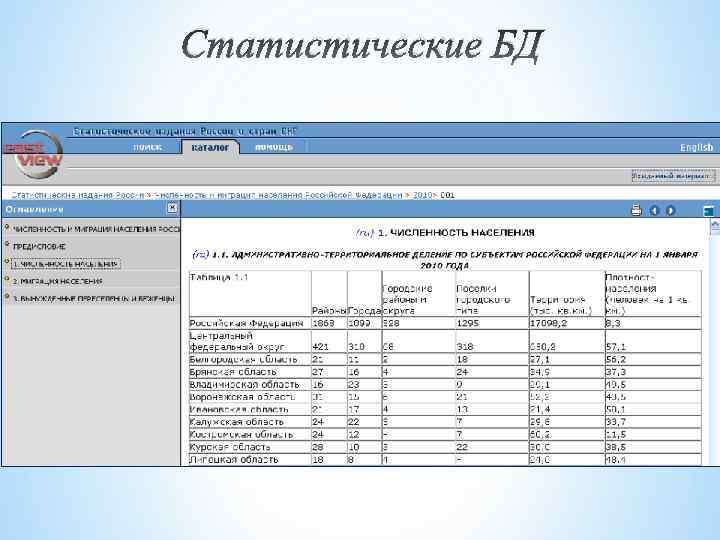The image size is (720, 540).
Task: Select 1. ЧИСЛЕННОСТЬ НАСЕЛЕНИЯ contents item
Action: (66, 264)
